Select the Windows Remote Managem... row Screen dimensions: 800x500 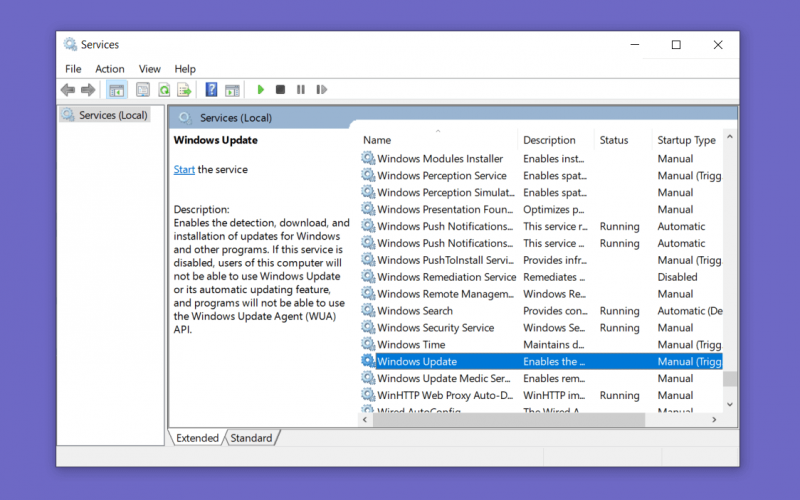click(x=541, y=293)
